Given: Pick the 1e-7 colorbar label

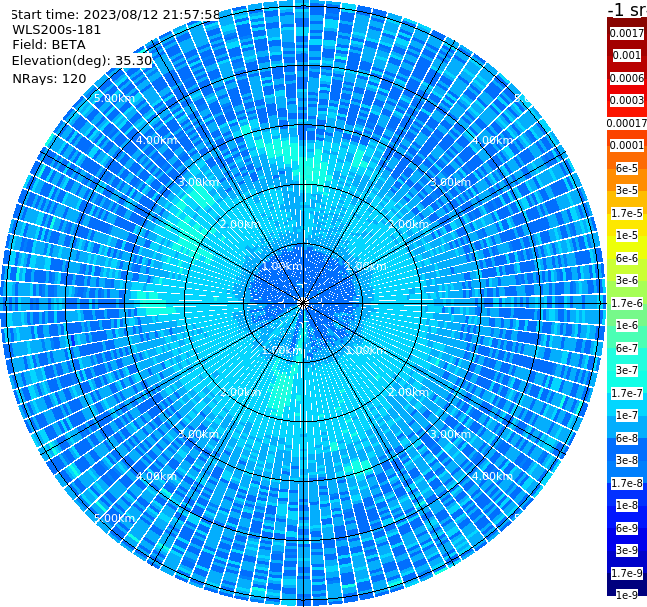Looking at the screenshot, I should point(627,415).
